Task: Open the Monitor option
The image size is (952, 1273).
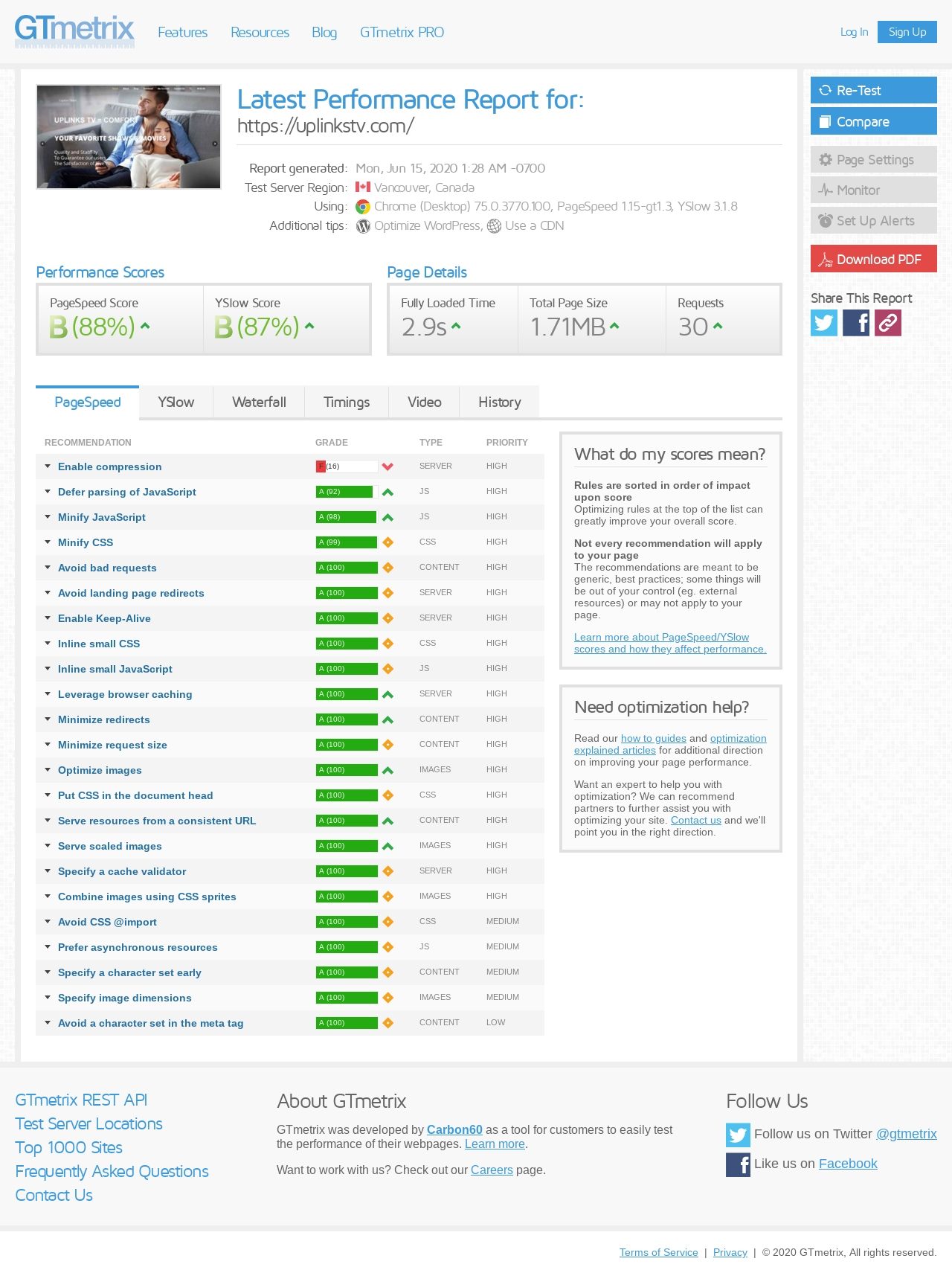Action: 874,190
